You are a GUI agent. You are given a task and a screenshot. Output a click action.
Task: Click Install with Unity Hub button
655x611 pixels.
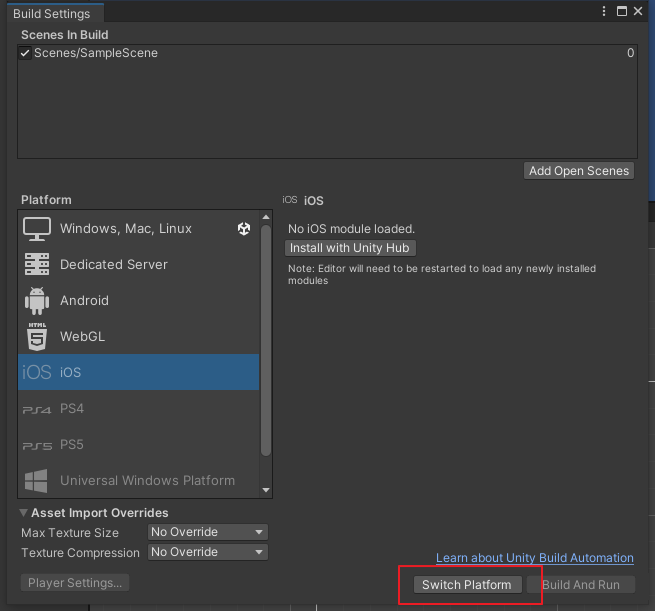350,248
